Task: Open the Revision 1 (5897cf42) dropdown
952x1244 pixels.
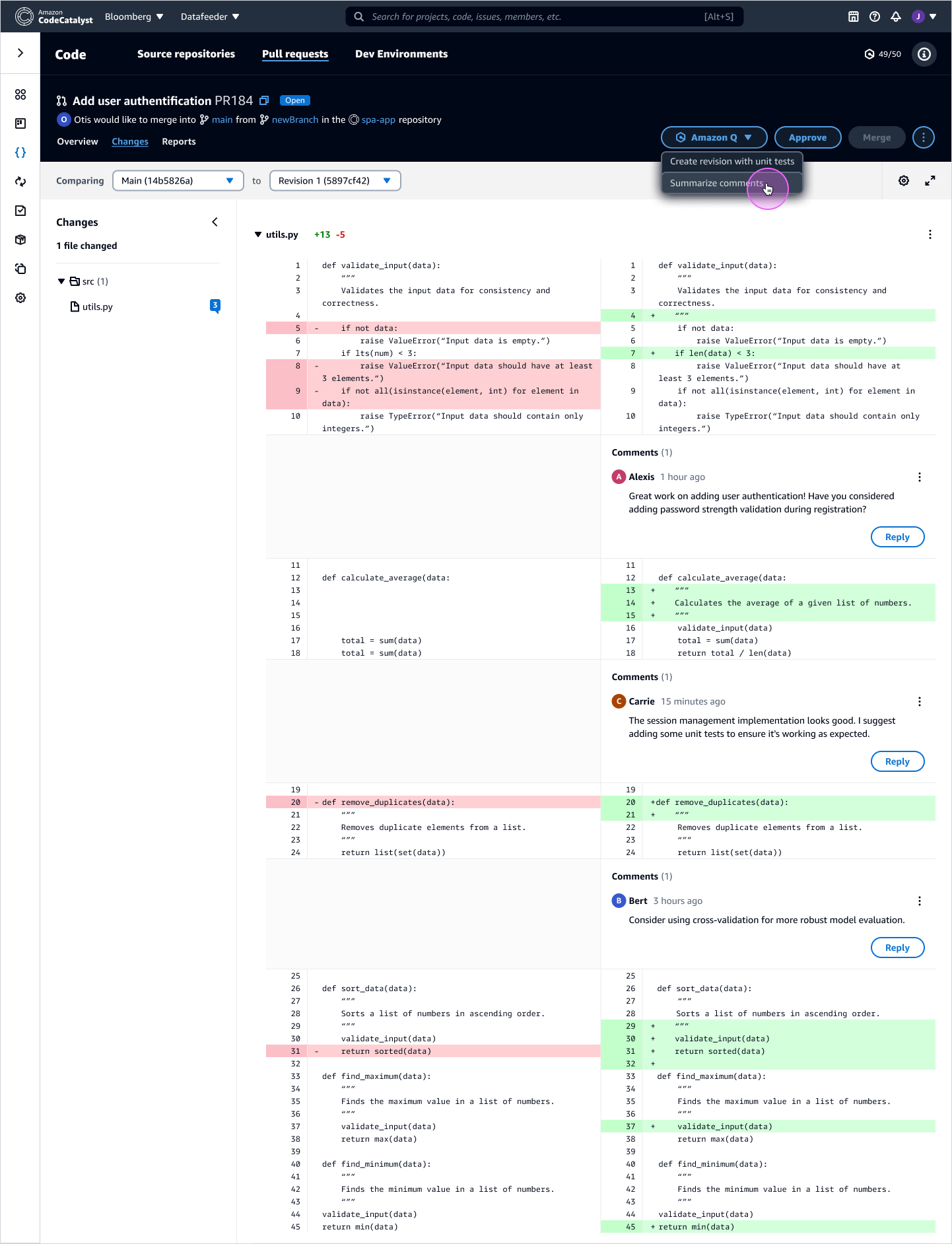Action: [x=335, y=181]
